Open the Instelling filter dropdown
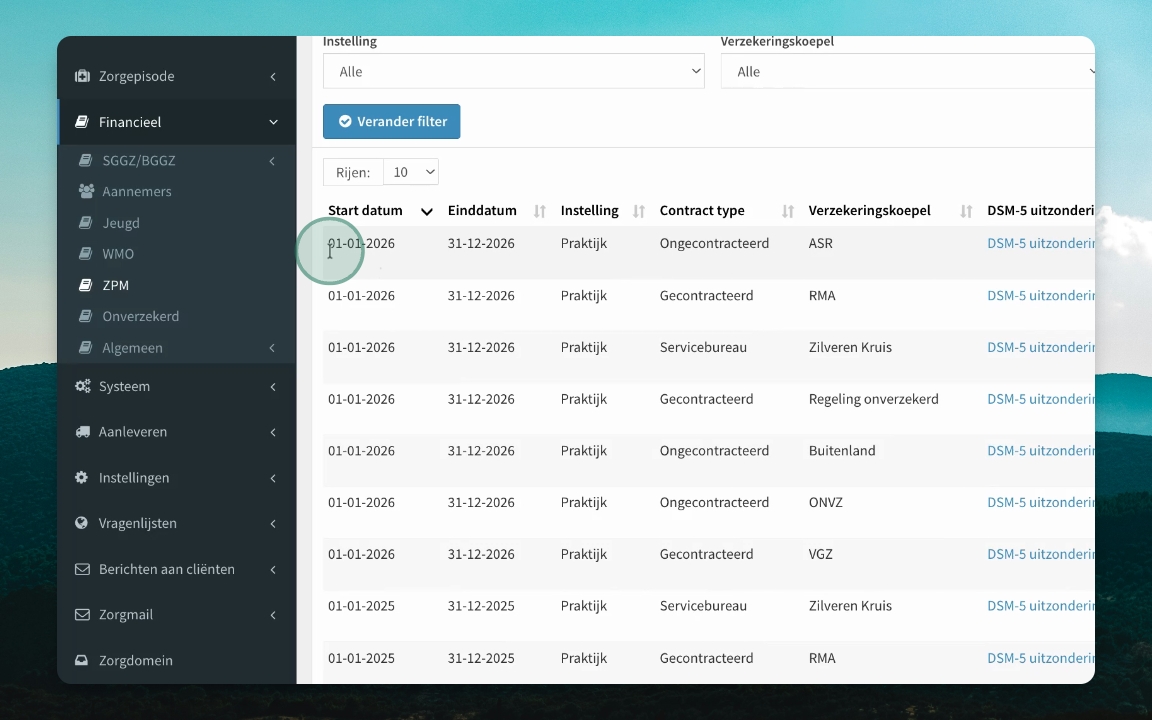Viewport: 1152px width, 720px height. (x=514, y=71)
